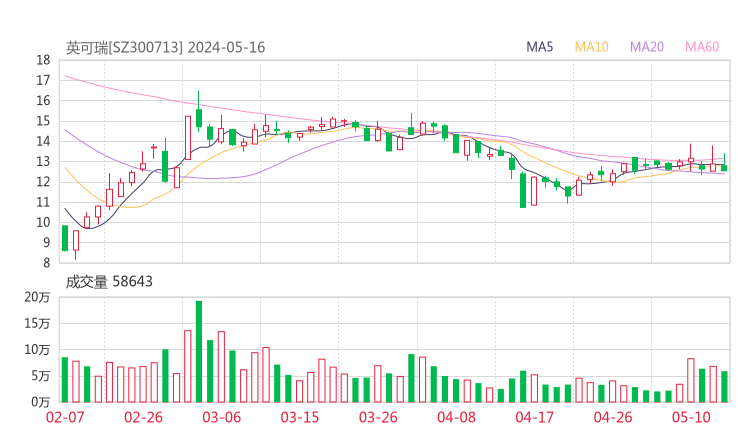Click the price axis value 11
This screenshot has height=440, width=740.
point(43,202)
